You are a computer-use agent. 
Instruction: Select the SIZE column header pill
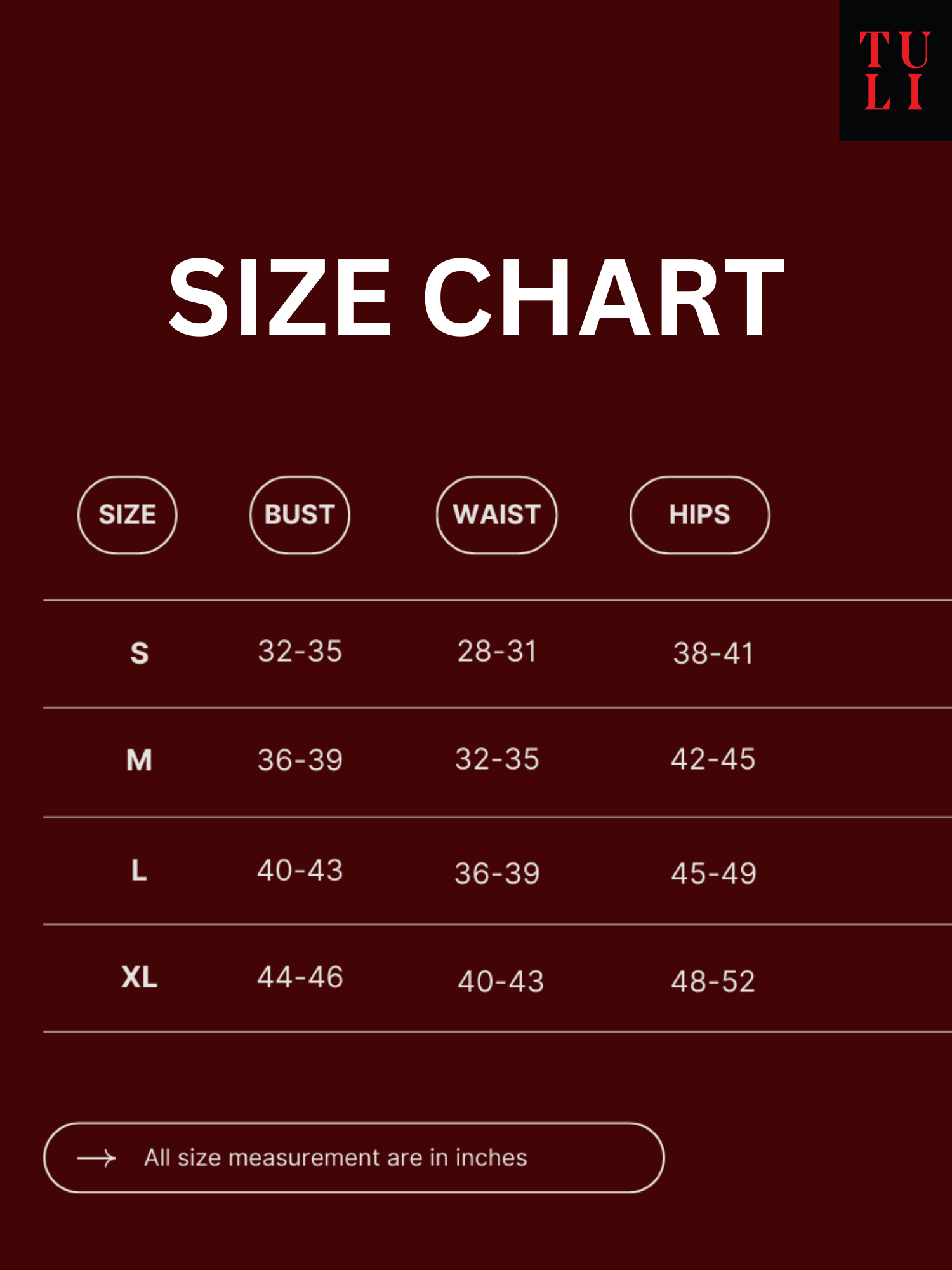tap(127, 515)
